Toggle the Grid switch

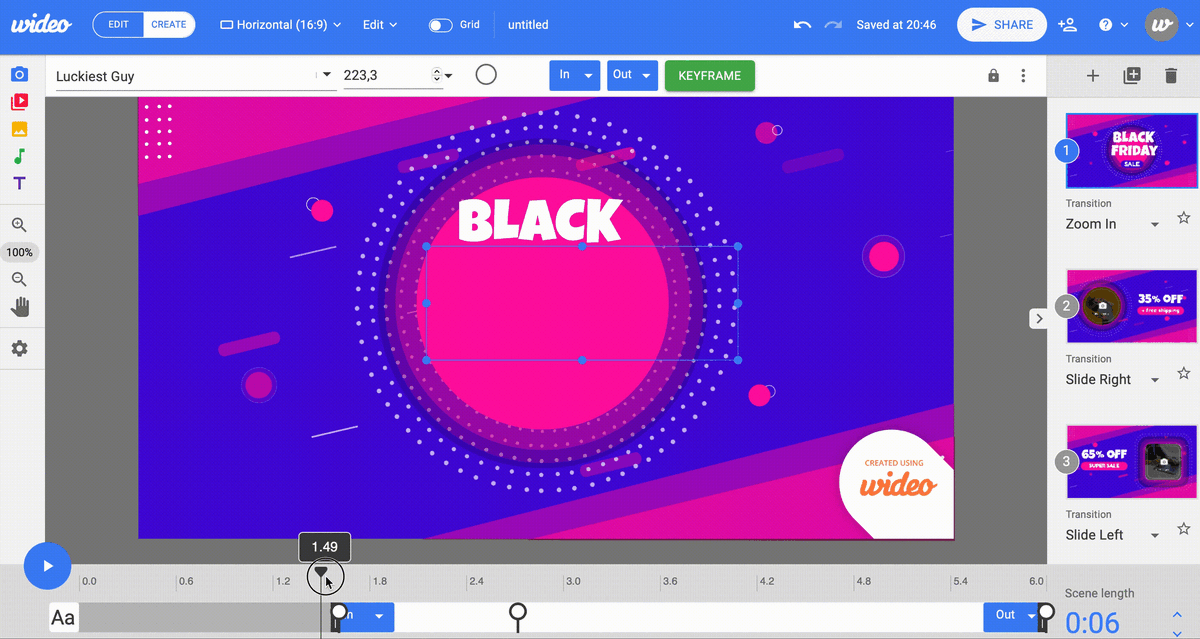[440, 25]
